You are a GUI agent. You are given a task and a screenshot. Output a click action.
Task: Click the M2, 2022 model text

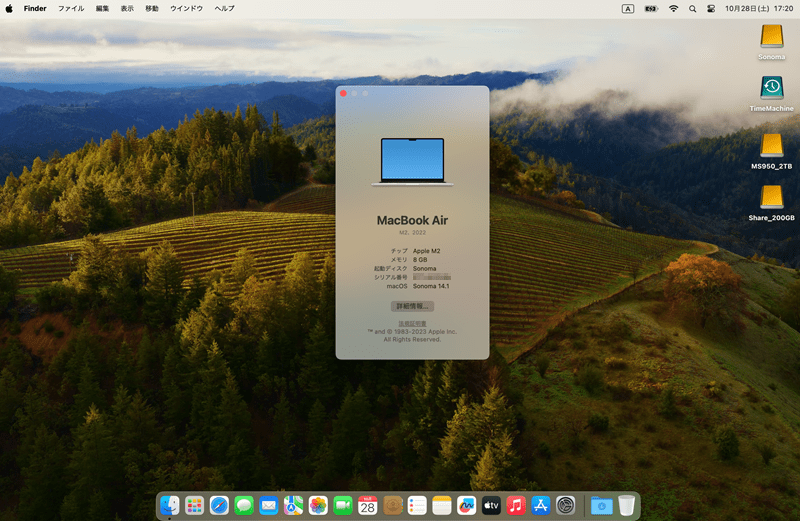(x=412, y=233)
